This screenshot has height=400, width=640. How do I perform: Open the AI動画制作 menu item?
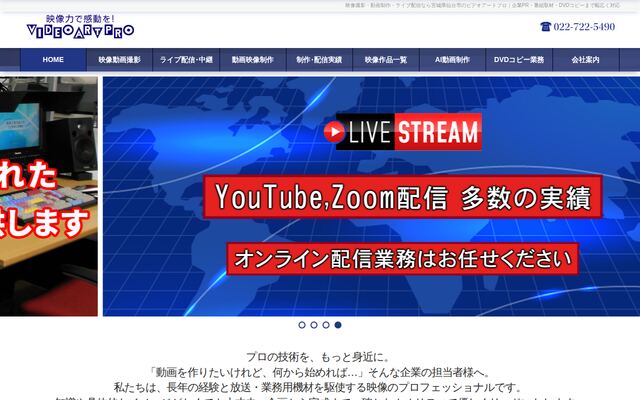tap(452, 60)
